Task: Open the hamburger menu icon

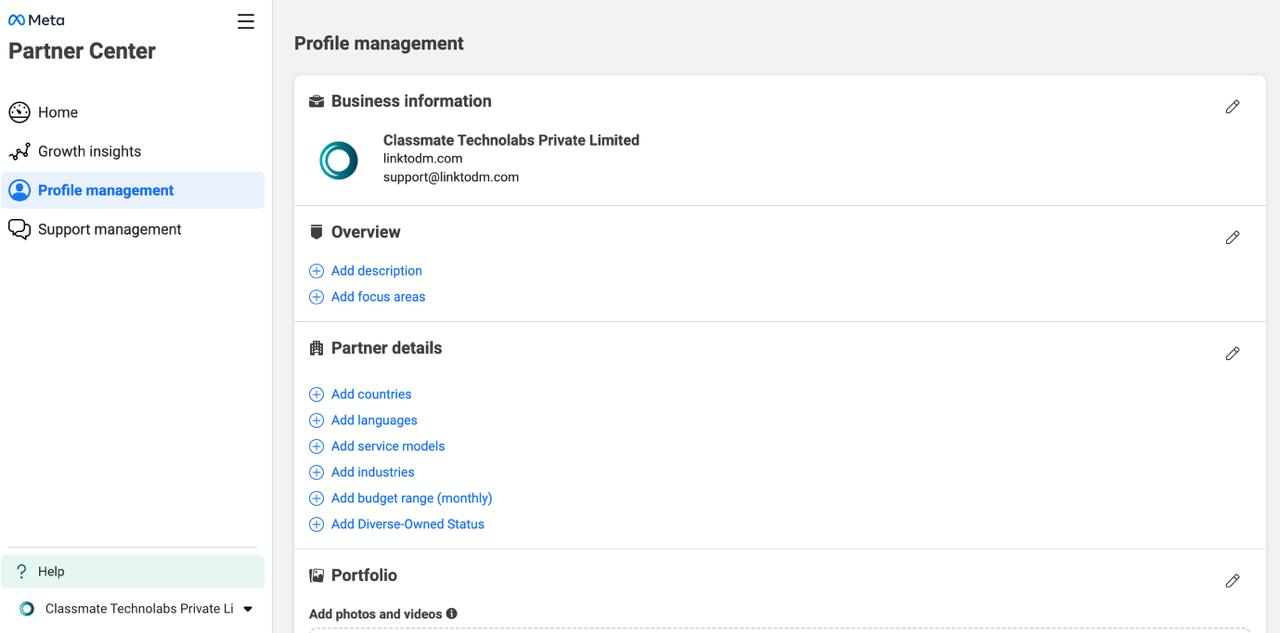Action: 245,20
